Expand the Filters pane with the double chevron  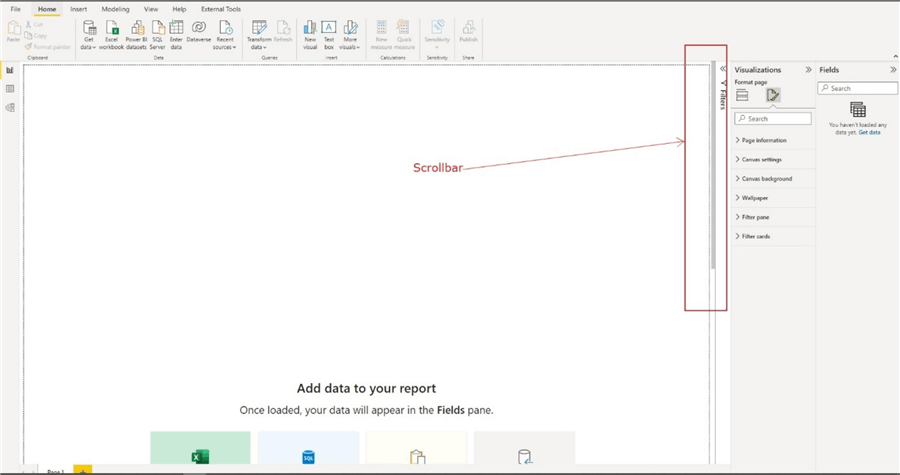coord(723,69)
